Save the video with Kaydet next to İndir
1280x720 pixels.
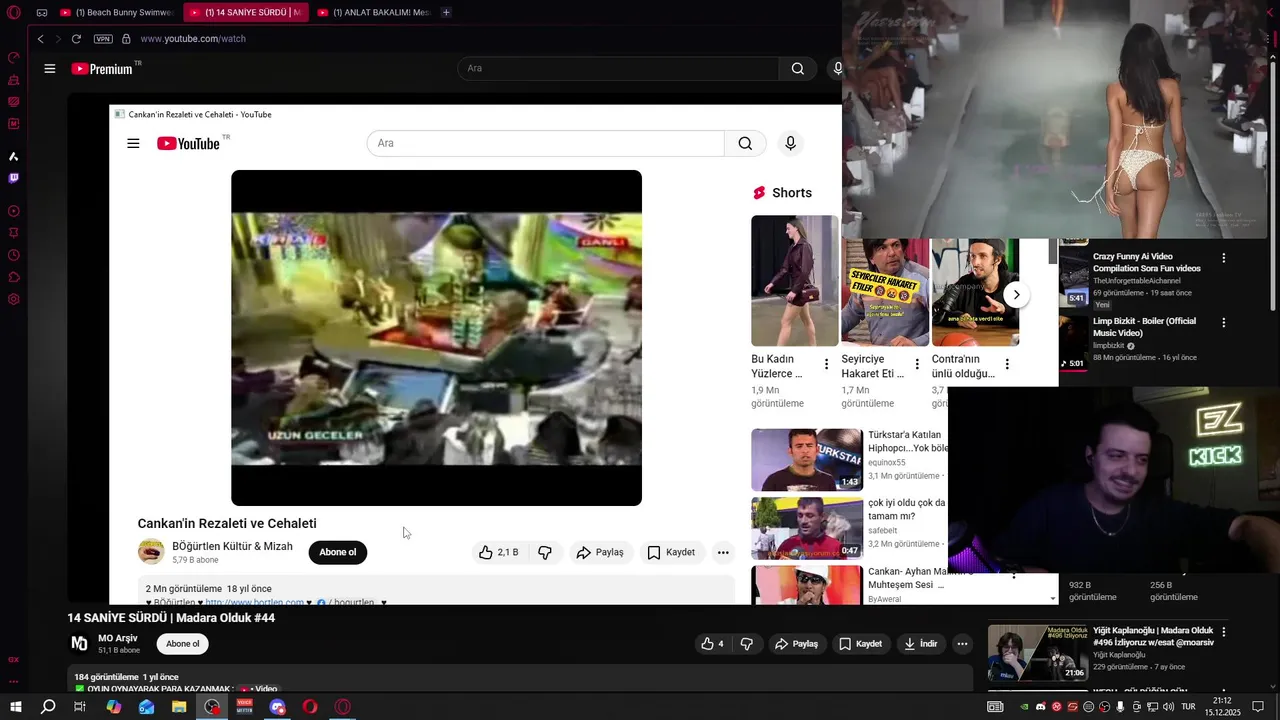tap(860, 644)
